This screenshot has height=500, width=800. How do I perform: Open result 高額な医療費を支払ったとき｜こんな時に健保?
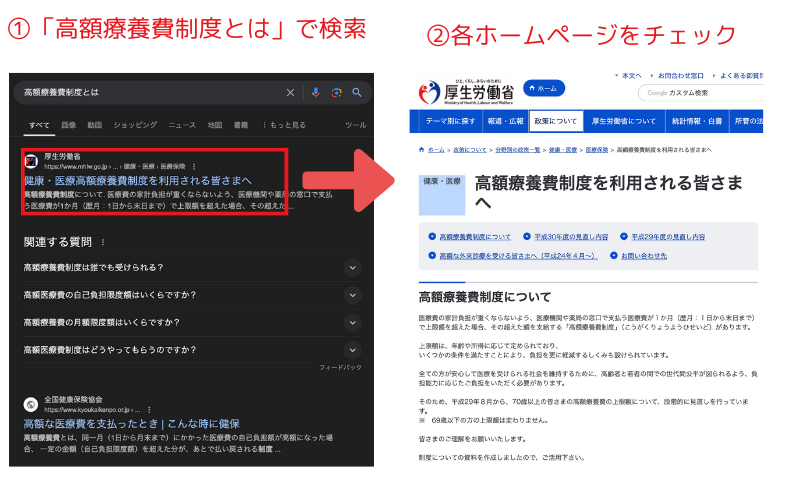pos(132,424)
